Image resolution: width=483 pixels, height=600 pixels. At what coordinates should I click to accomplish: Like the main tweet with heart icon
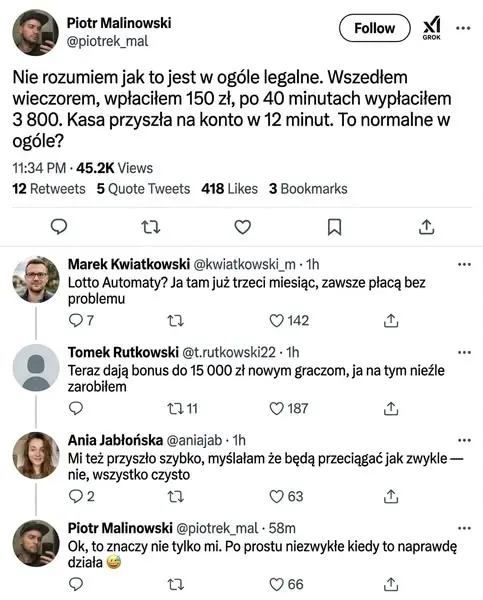[x=243, y=227]
